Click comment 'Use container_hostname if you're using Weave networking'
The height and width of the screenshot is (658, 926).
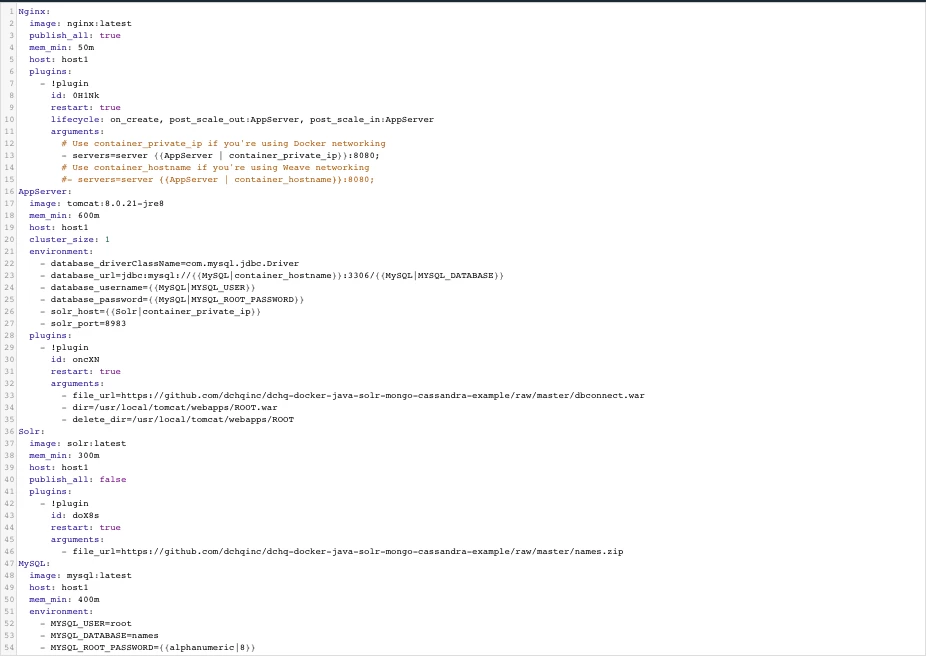coord(215,168)
